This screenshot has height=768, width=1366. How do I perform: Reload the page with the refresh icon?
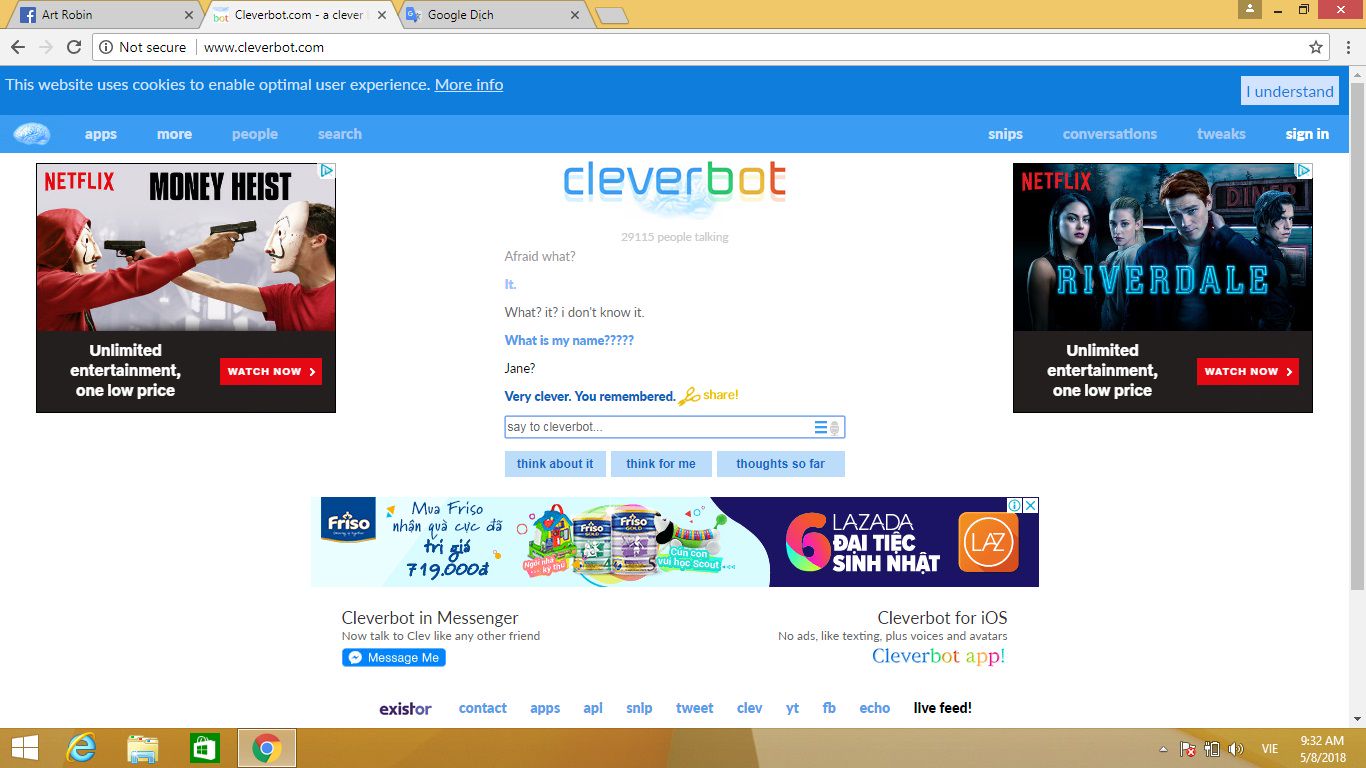(x=74, y=47)
